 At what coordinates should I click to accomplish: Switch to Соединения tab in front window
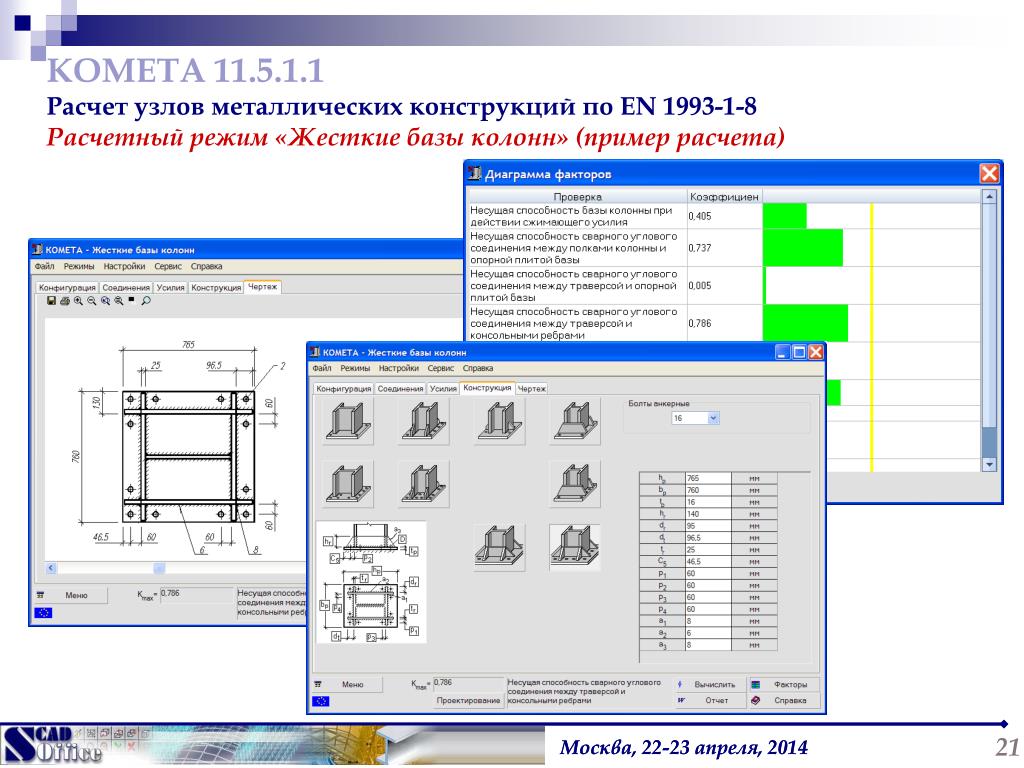click(400, 389)
